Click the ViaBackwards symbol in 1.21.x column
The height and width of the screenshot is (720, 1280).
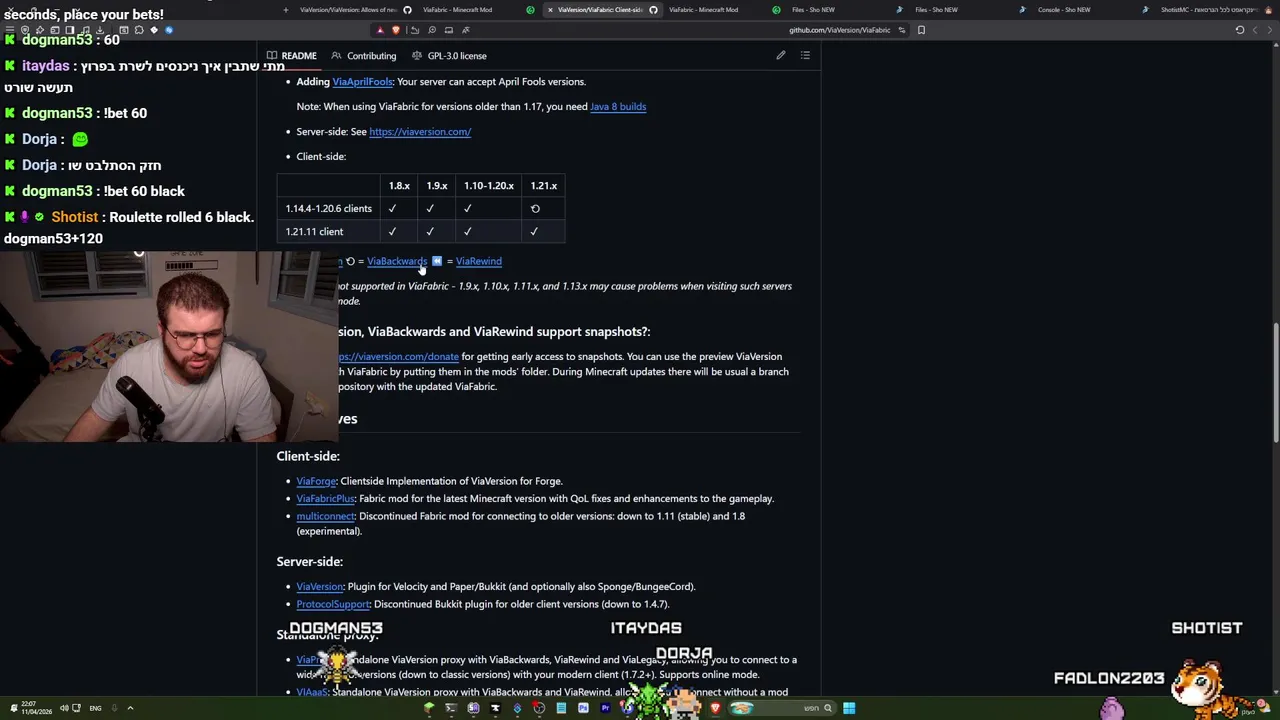(x=535, y=209)
